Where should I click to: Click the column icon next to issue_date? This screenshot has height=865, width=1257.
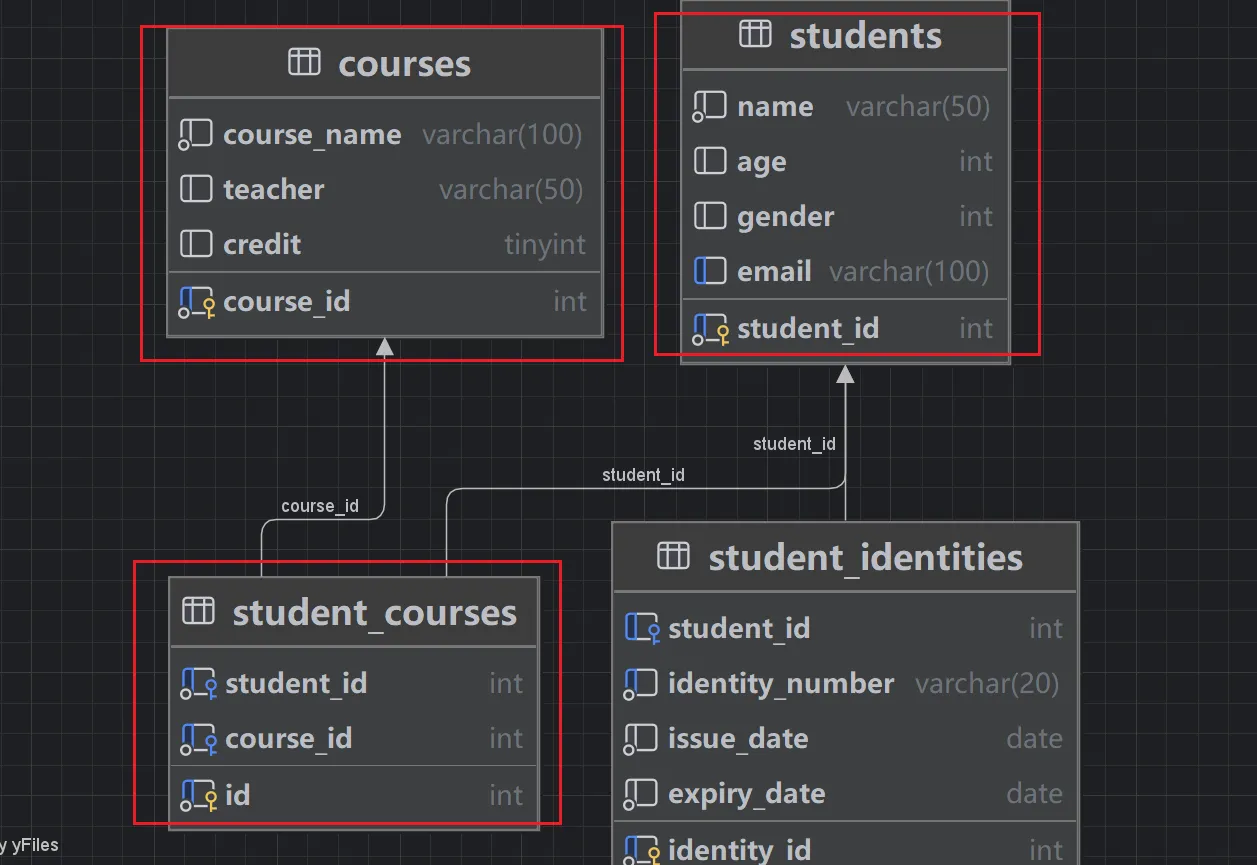pyautogui.click(x=640, y=739)
